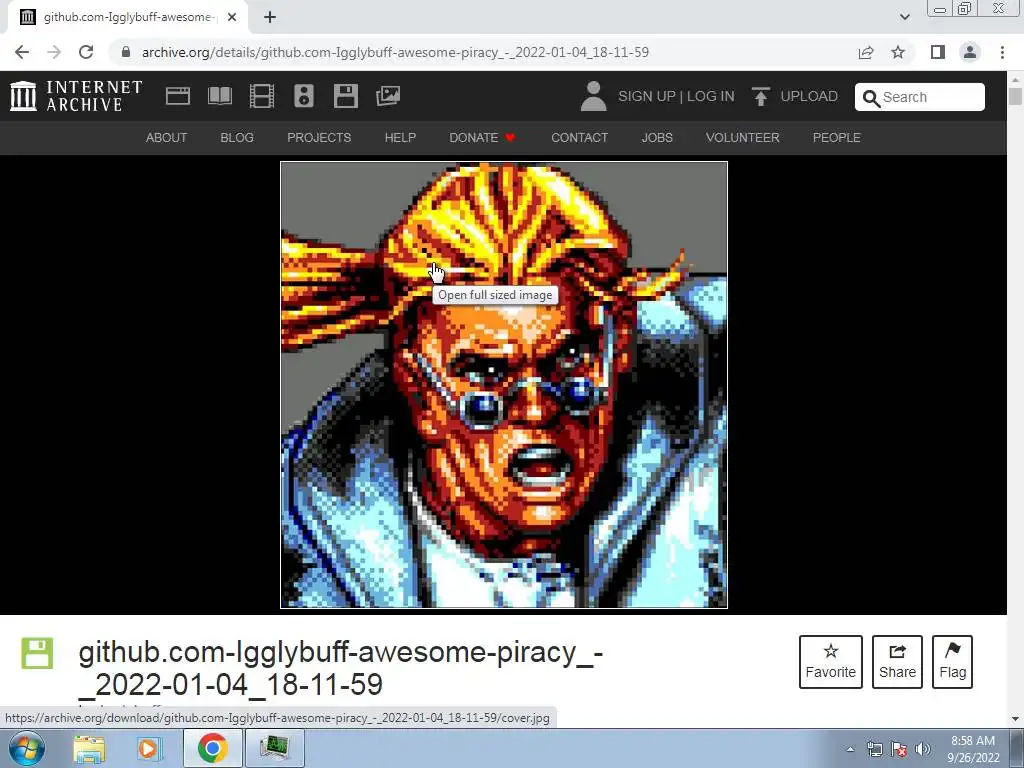Open the CONTACT menu item
This screenshot has width=1024, height=768.
click(x=579, y=138)
